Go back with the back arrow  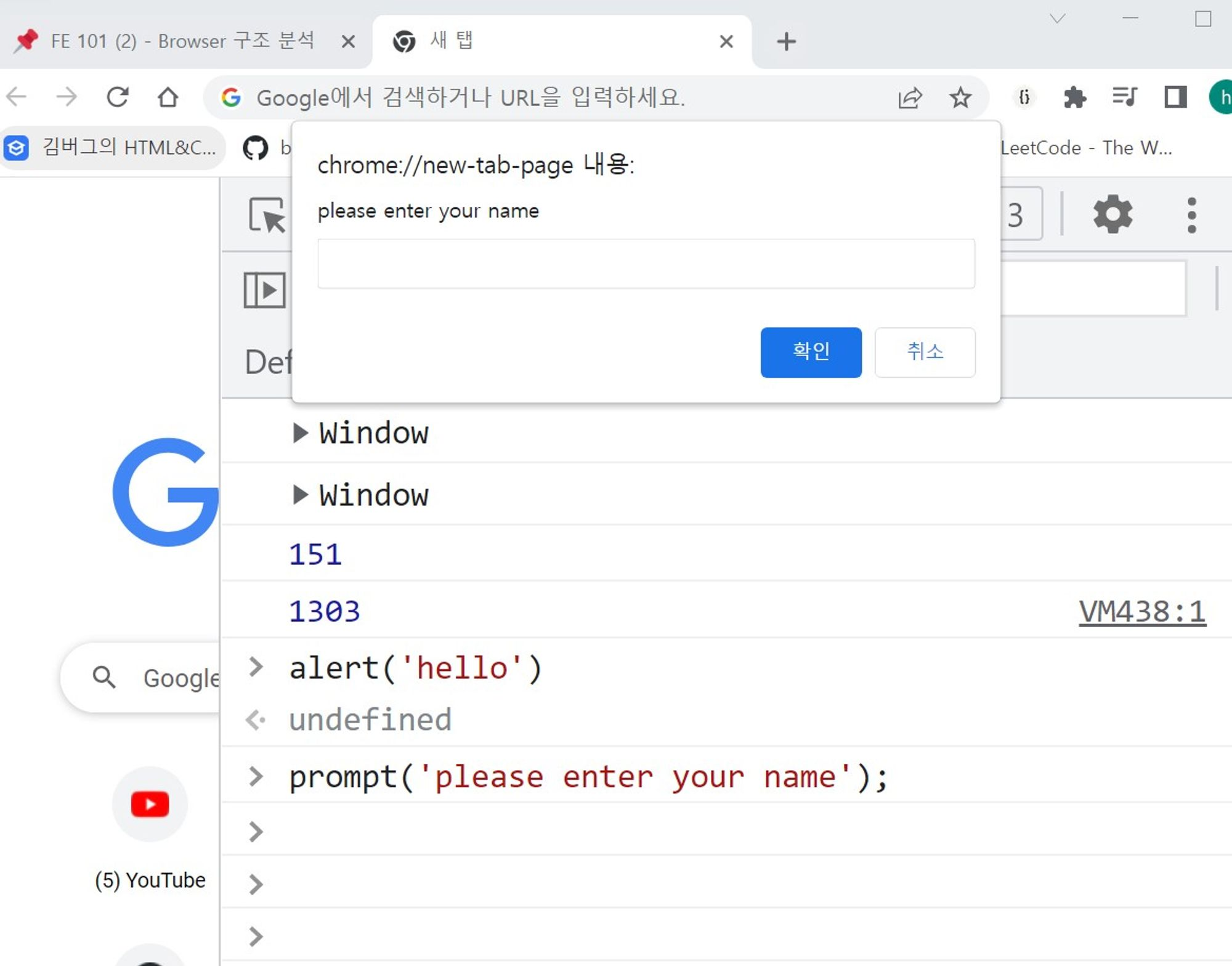coord(17,97)
